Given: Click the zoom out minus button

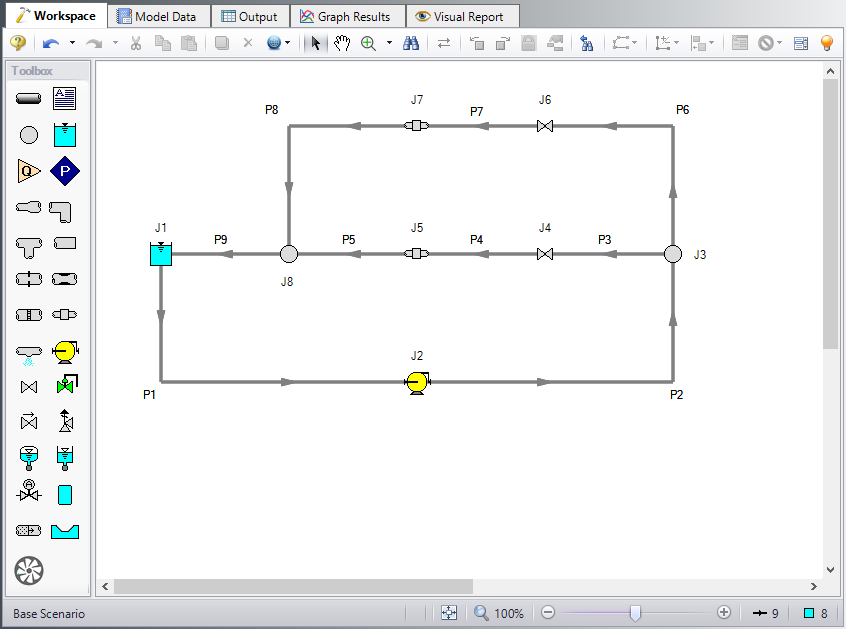Looking at the screenshot, I should [x=548, y=613].
